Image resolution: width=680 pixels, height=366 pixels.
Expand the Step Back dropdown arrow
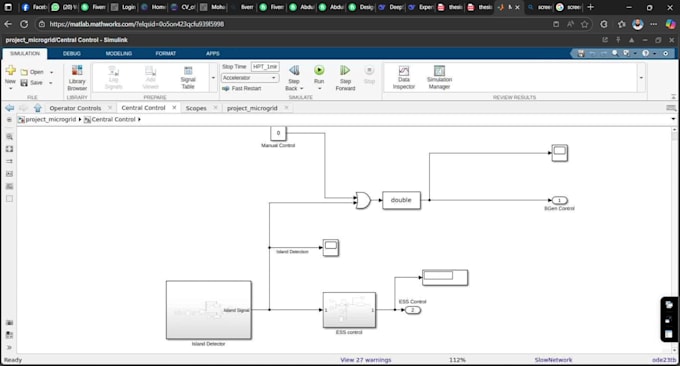(x=301, y=88)
